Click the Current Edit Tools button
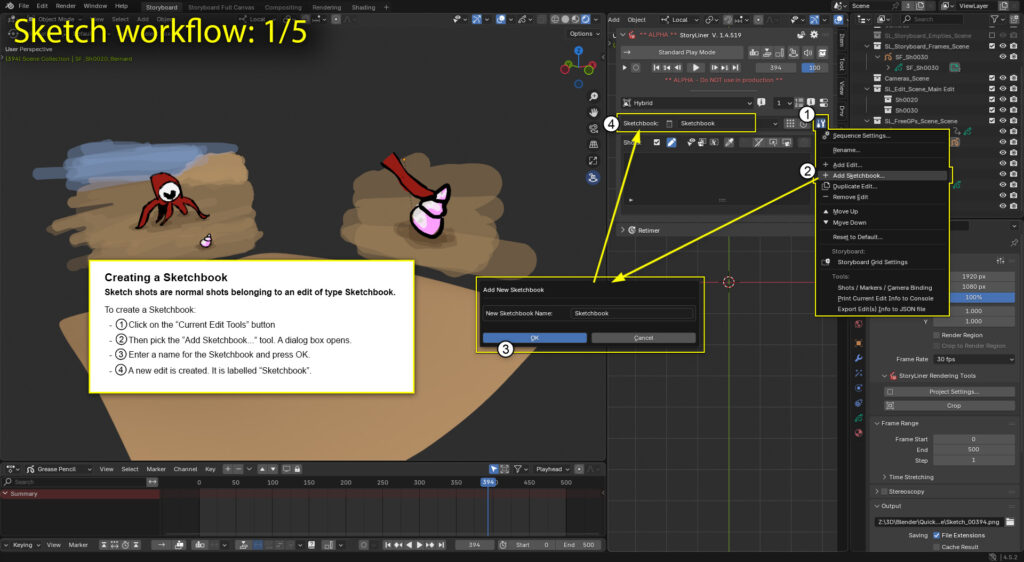This screenshot has height=562, width=1024. click(820, 123)
